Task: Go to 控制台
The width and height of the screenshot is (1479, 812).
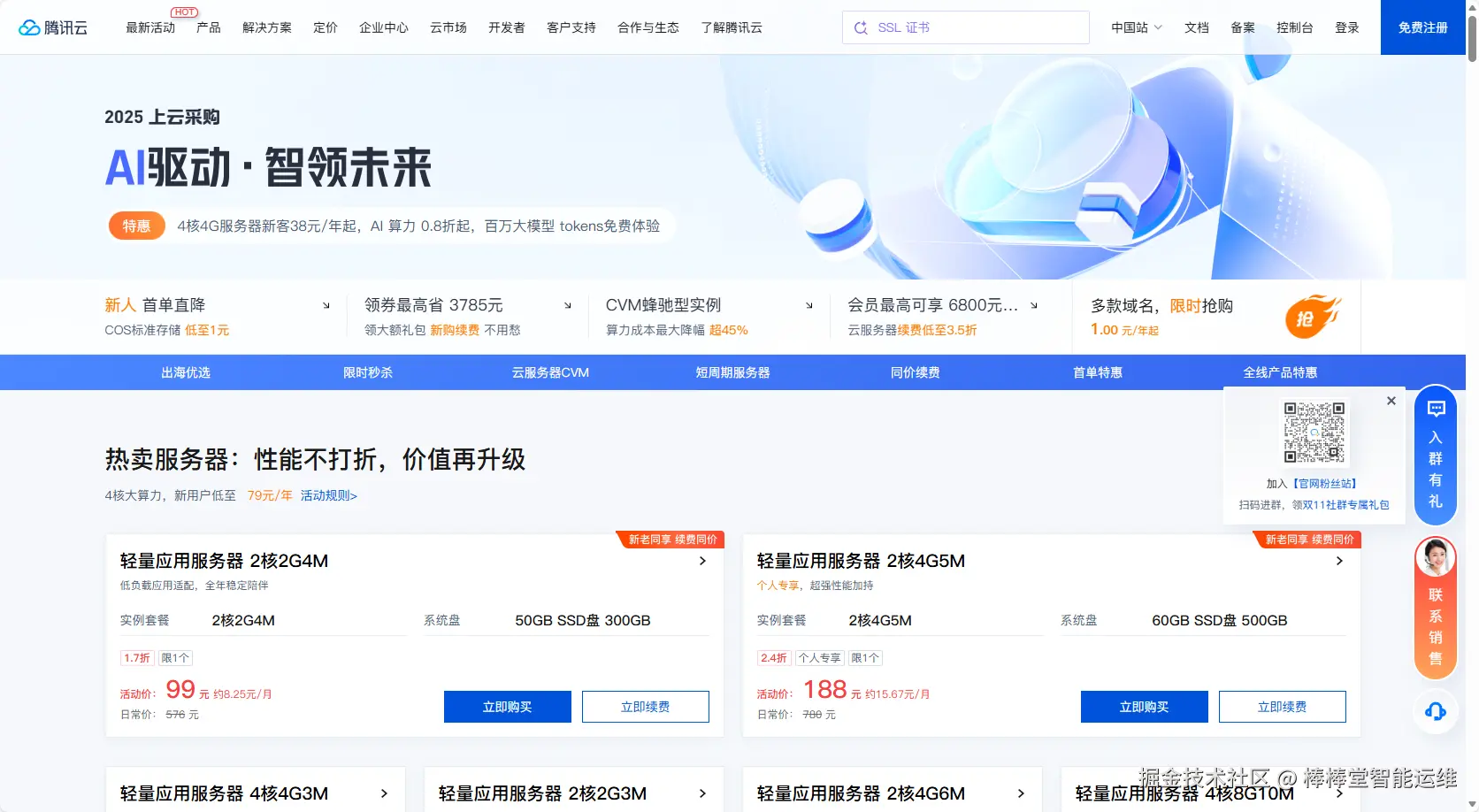Action: click(x=1295, y=27)
